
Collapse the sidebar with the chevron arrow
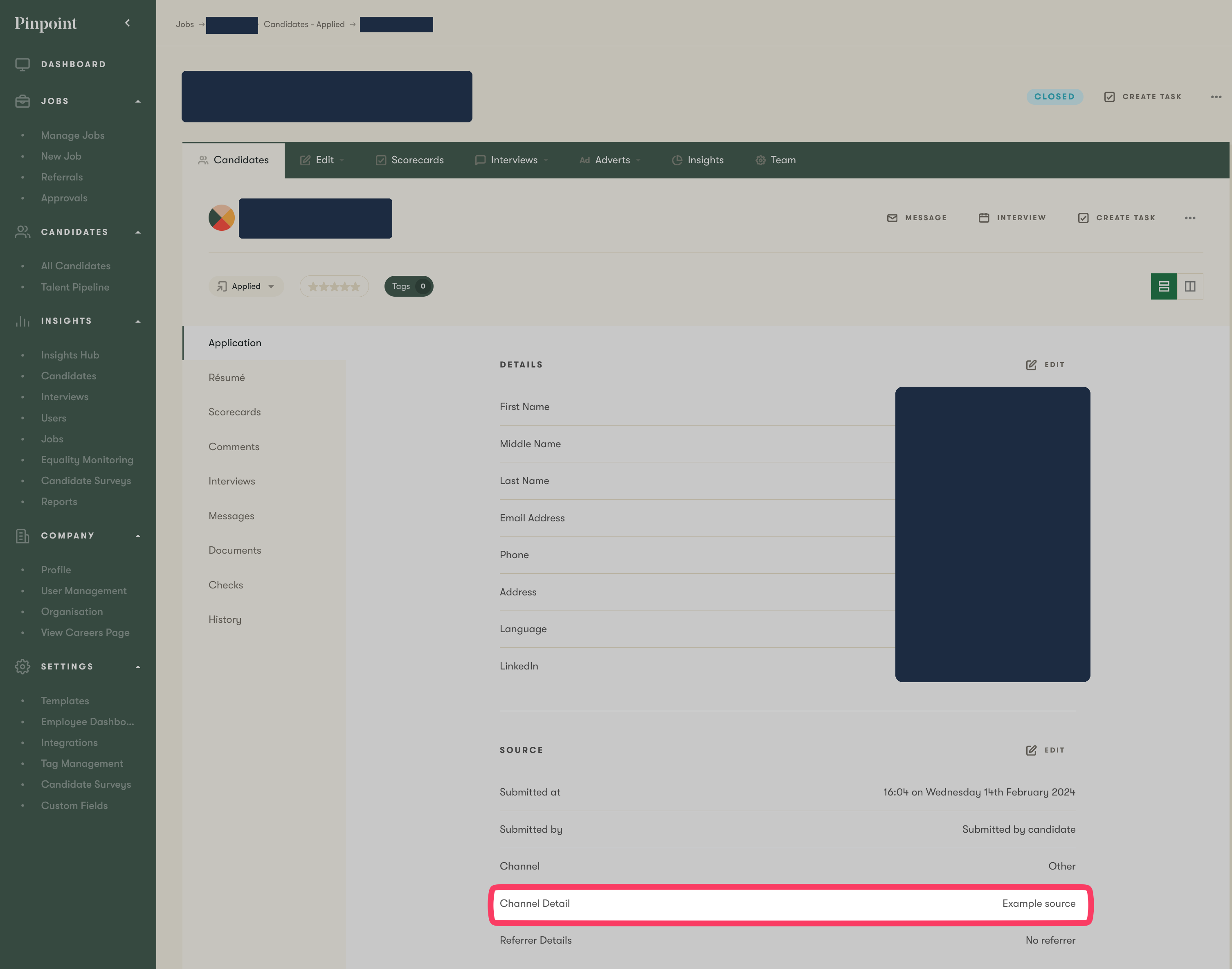(x=127, y=23)
